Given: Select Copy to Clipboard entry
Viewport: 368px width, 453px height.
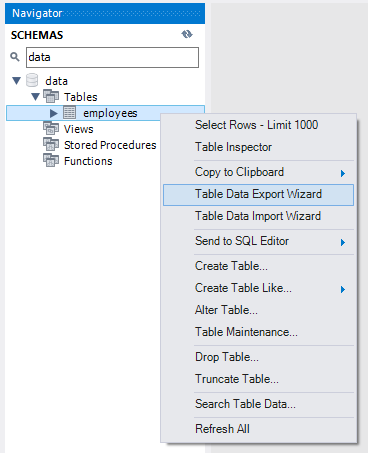Looking at the screenshot, I should [258, 172].
